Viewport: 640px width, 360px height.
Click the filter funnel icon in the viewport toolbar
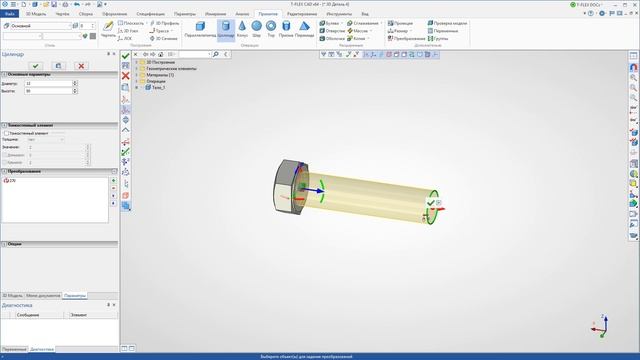tap(323, 54)
